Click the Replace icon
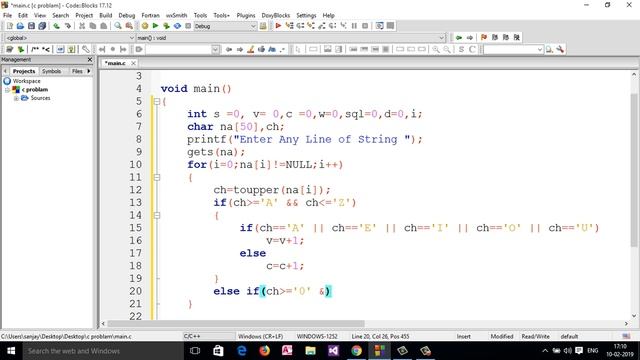Image resolution: width=640 pixels, height=360 pixels. (x=129, y=26)
